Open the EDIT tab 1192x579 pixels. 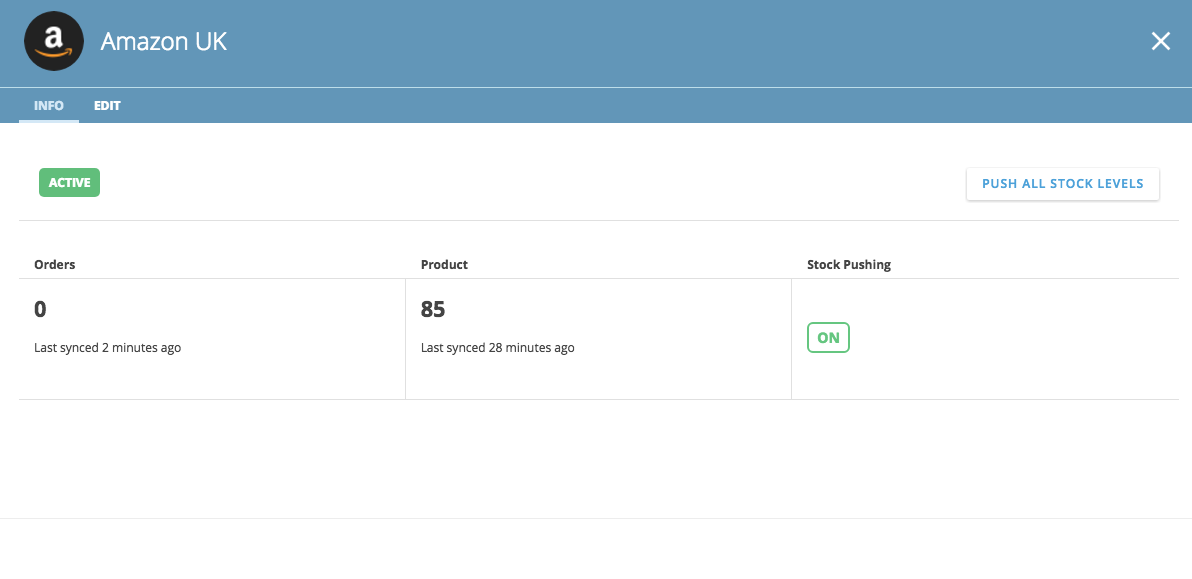coord(107,106)
